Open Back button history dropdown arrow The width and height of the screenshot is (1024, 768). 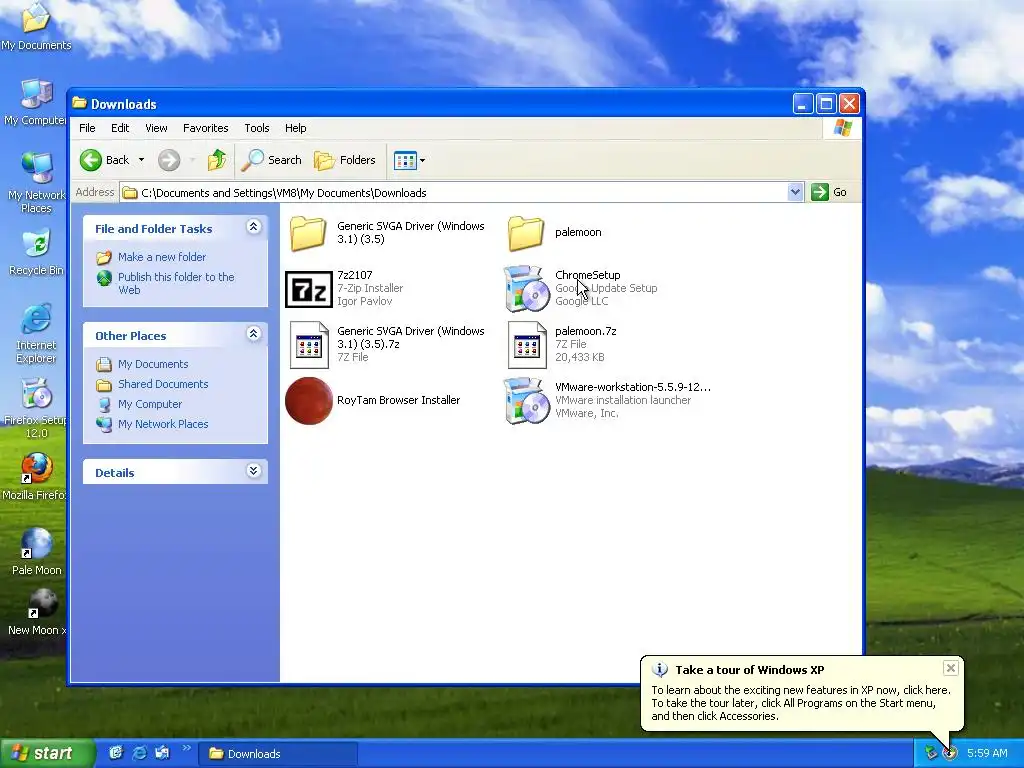pyautogui.click(x=141, y=160)
